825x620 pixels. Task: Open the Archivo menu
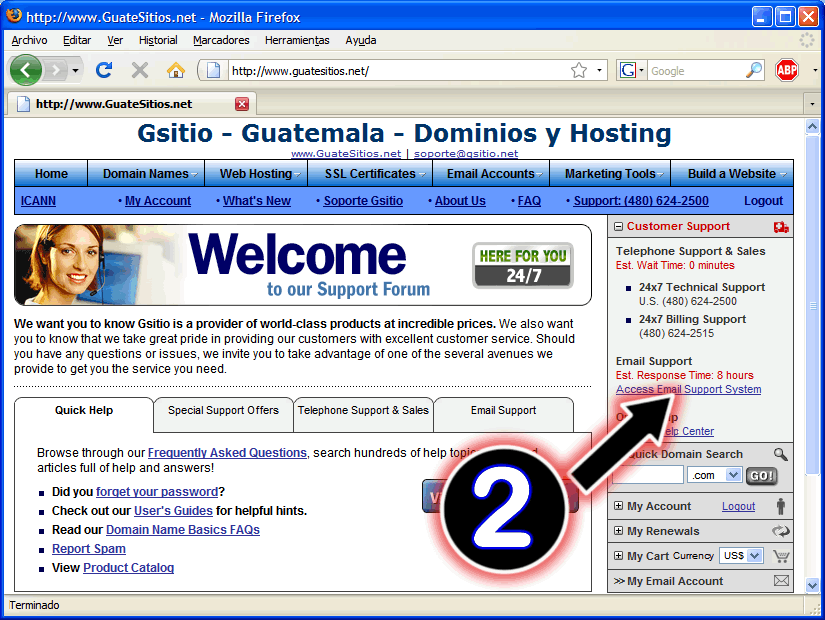[29, 41]
